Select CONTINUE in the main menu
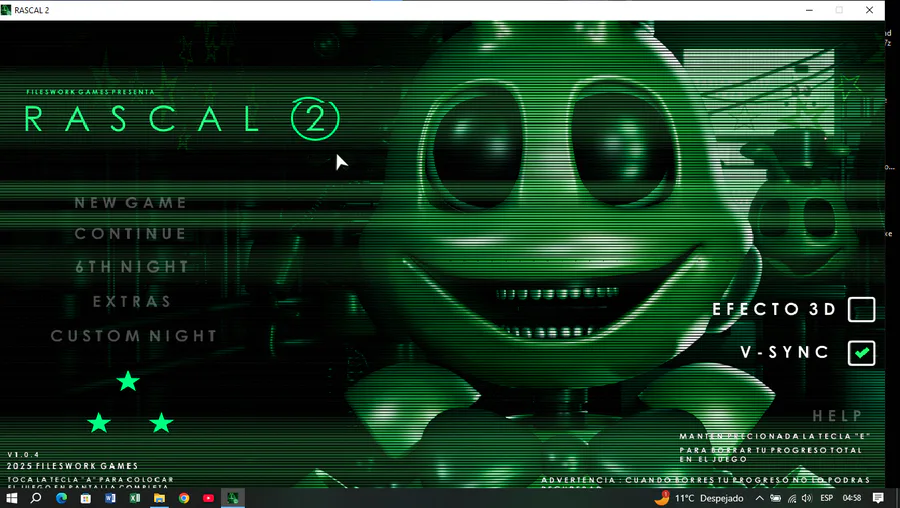900x508 pixels. 131,234
